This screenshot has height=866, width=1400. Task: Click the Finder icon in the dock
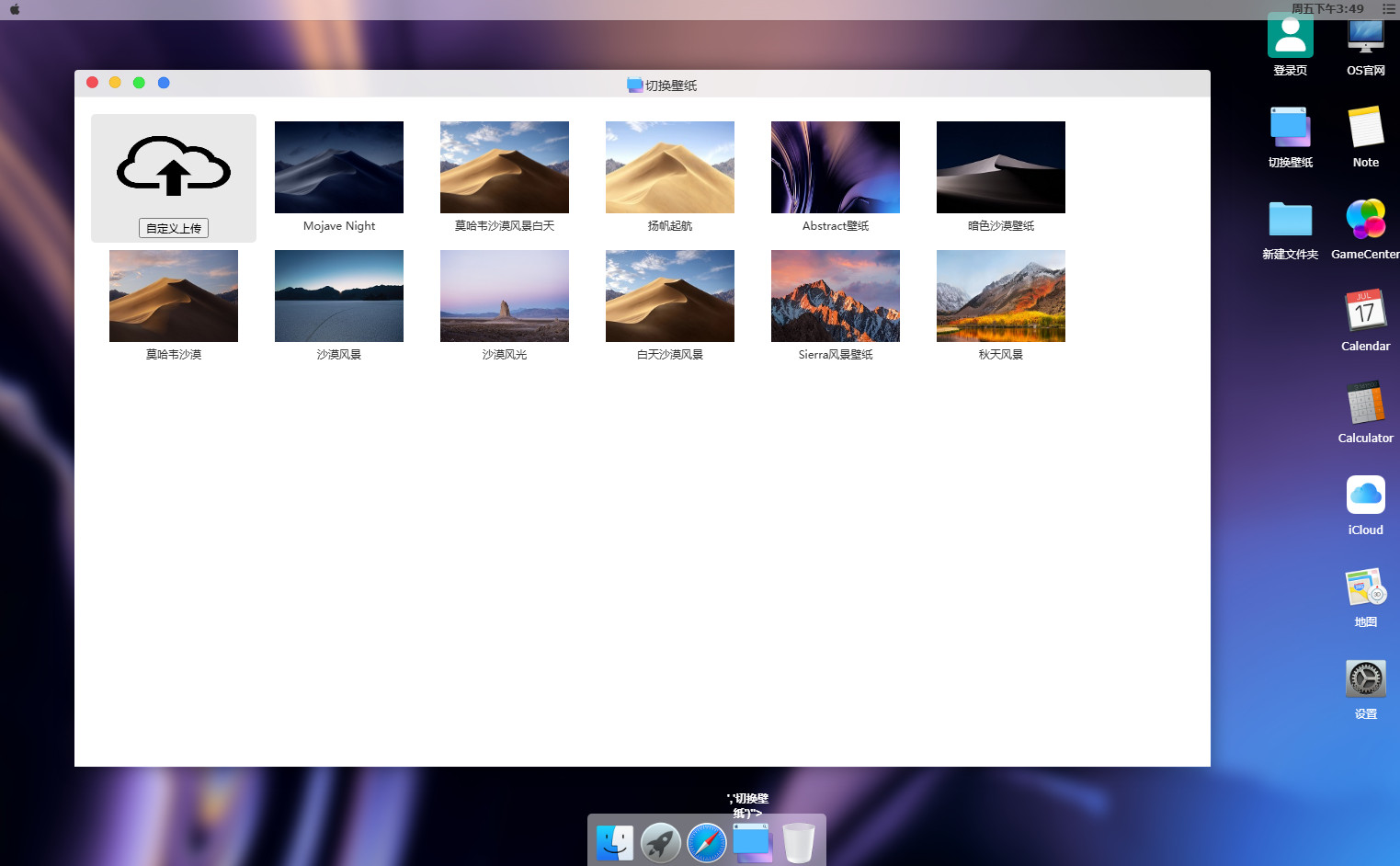coord(614,842)
